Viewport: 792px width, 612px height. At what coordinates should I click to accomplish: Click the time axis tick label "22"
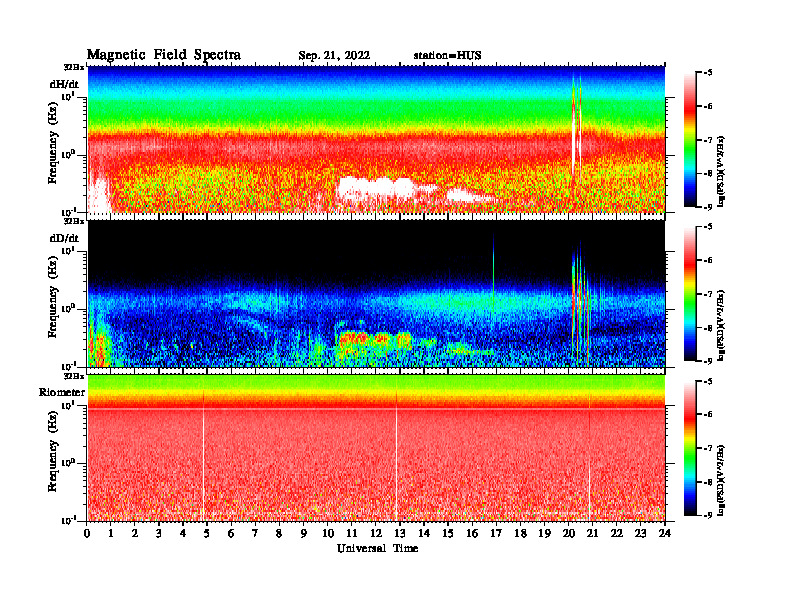point(616,533)
